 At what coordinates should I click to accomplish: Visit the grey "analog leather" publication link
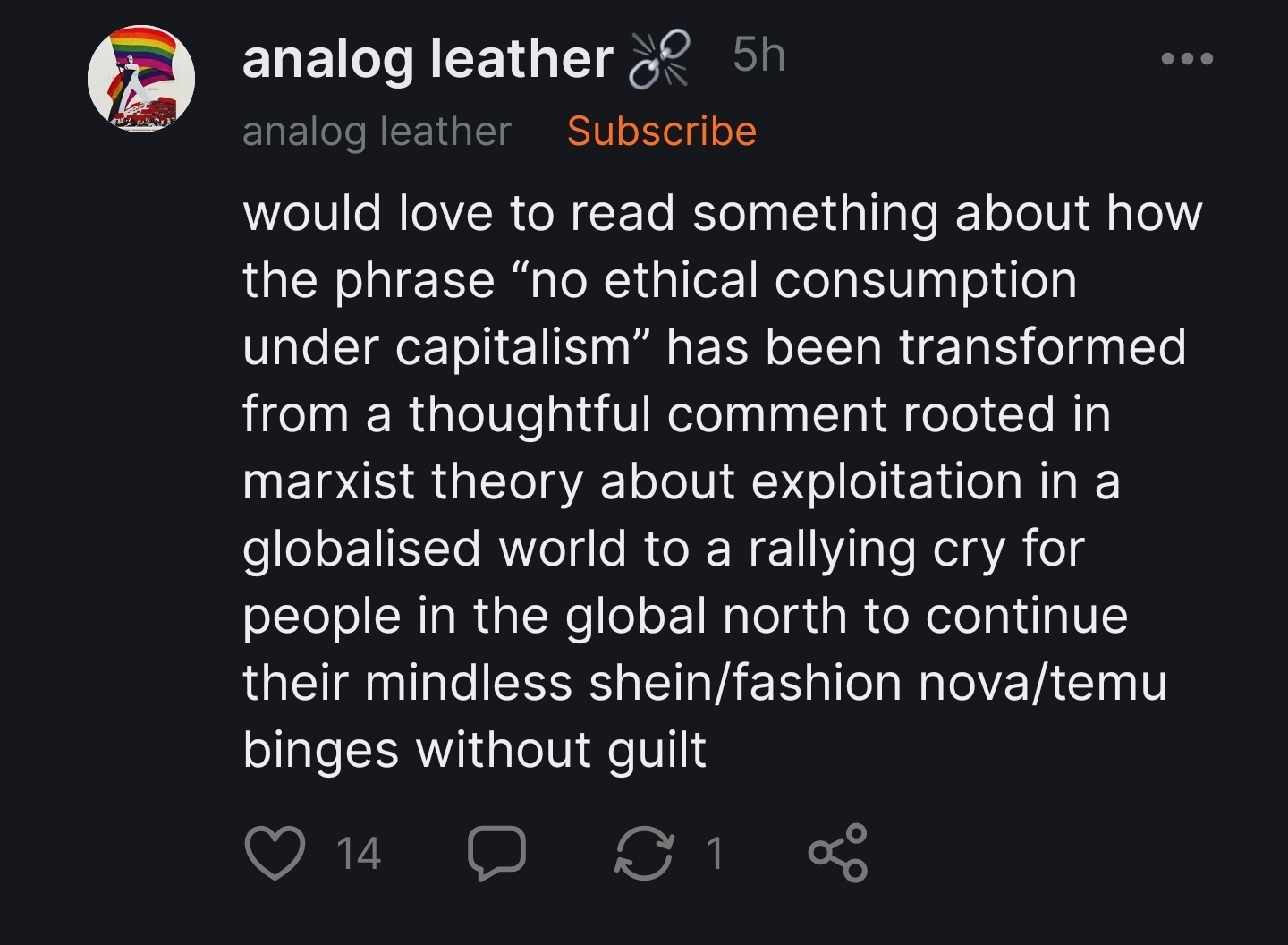[x=377, y=132]
